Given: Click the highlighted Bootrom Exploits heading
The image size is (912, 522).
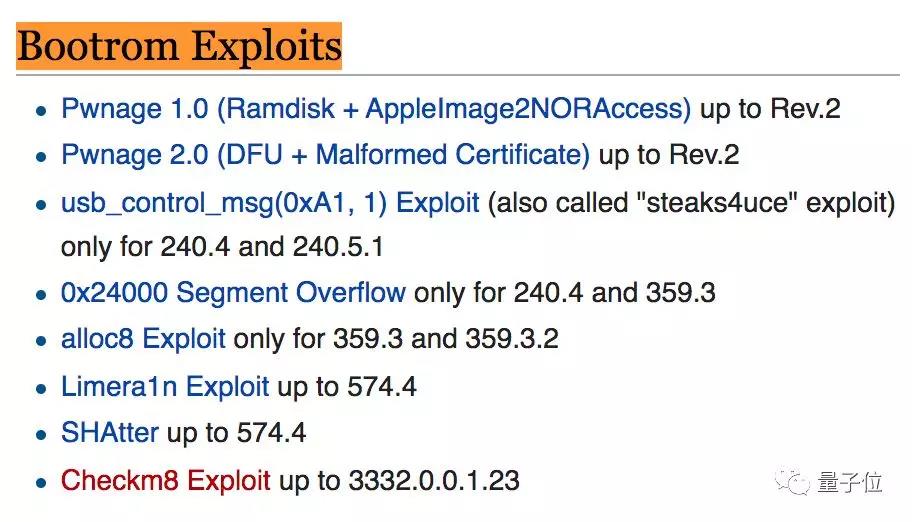Looking at the screenshot, I should pos(179,46).
